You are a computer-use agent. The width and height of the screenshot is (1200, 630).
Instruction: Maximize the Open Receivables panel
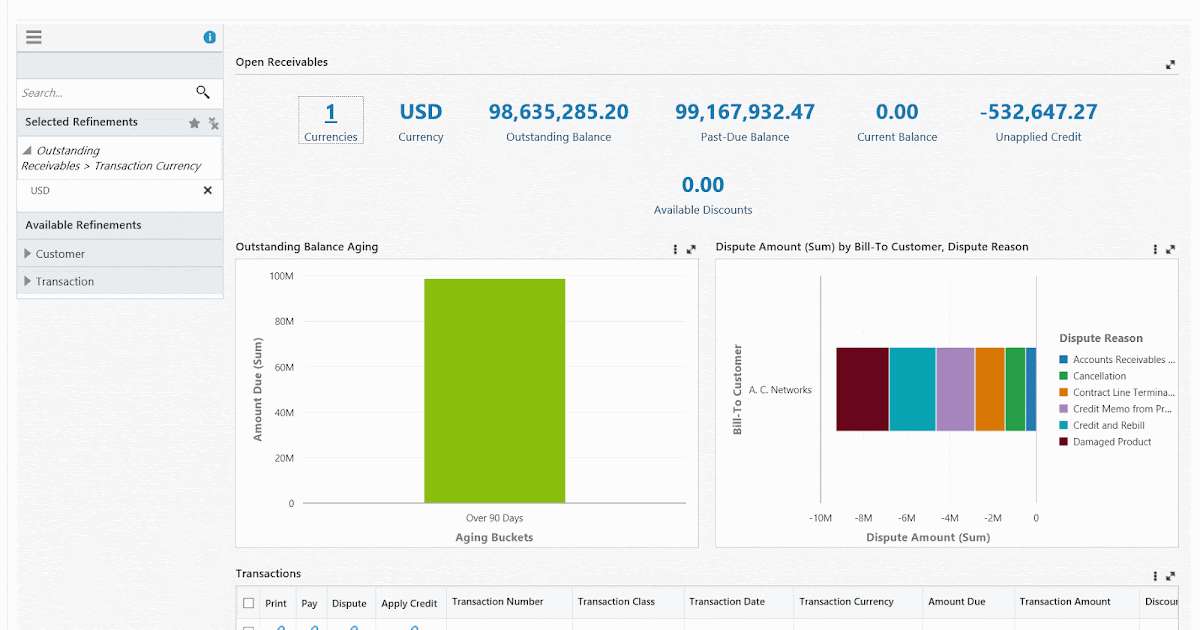coord(1170,64)
